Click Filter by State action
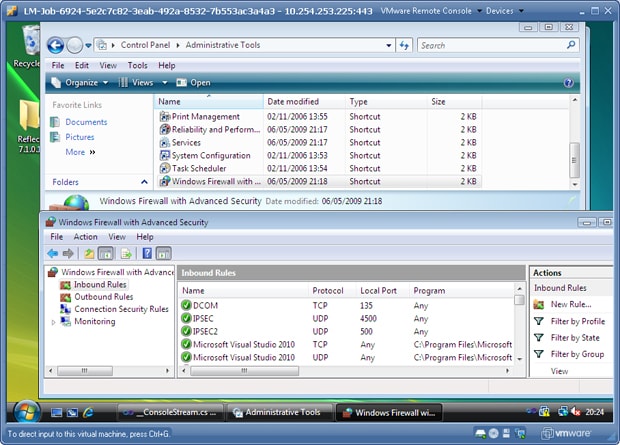The height and width of the screenshot is (445, 620). click(x=574, y=338)
